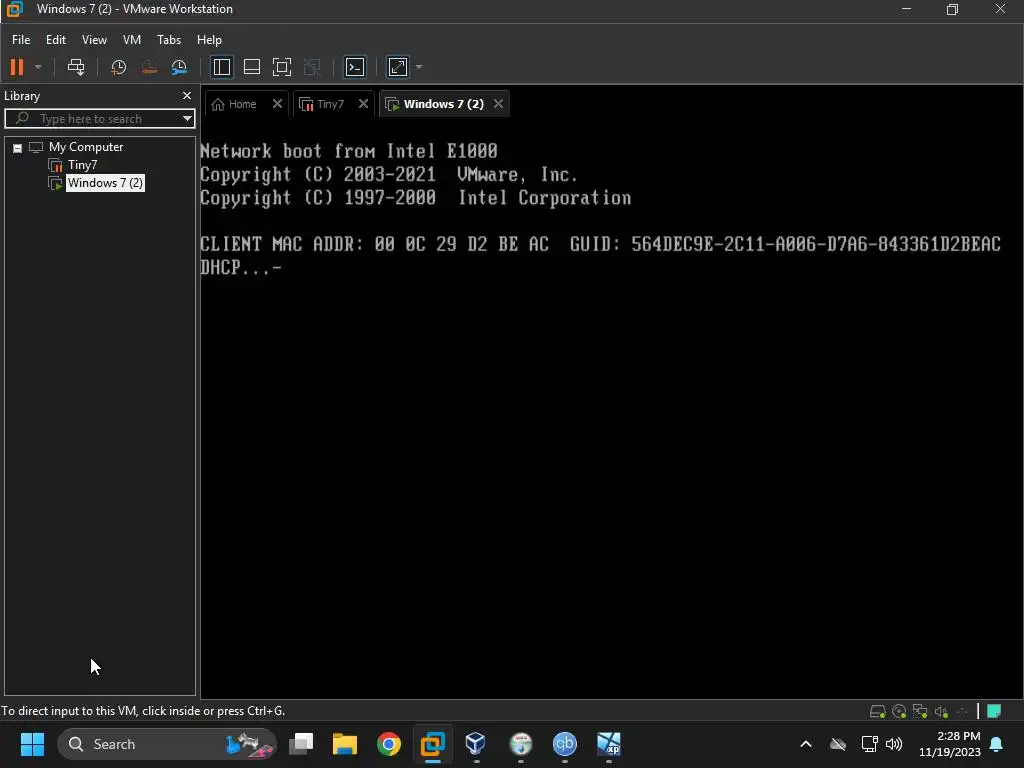1024x768 pixels.
Task: Click the message log note icon
Action: pos(994,711)
